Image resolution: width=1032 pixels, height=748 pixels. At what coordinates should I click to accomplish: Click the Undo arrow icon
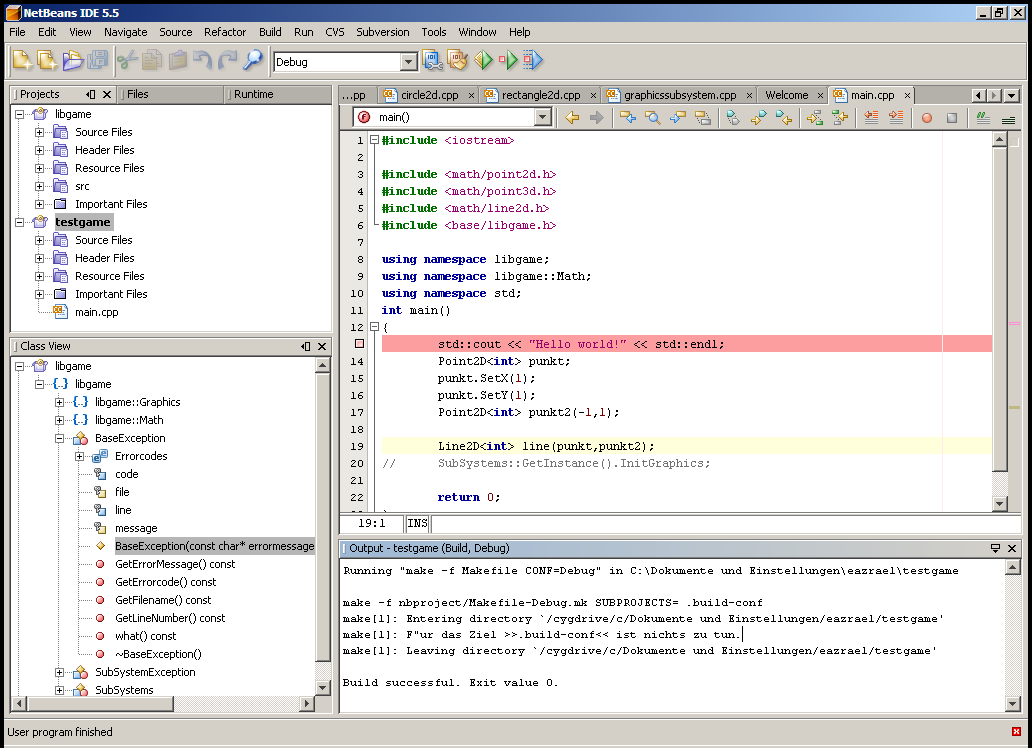click(202, 61)
